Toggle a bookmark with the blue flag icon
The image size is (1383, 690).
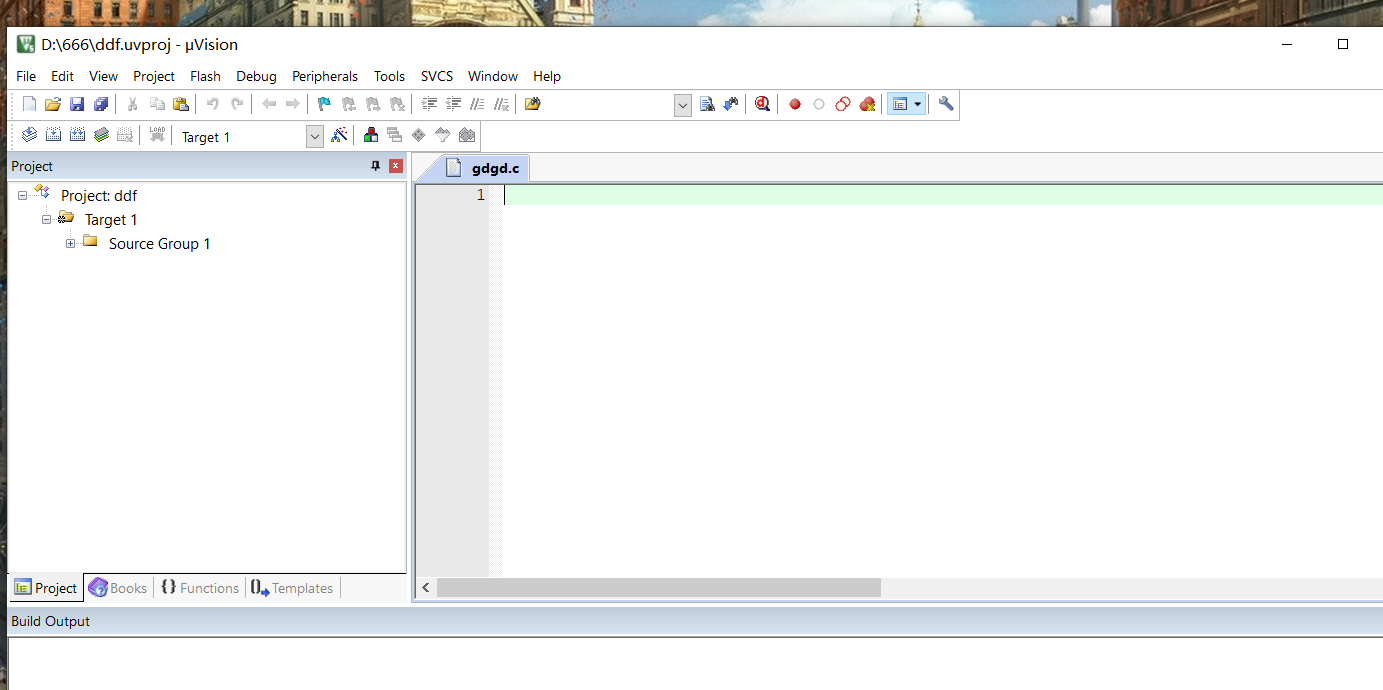tap(324, 104)
